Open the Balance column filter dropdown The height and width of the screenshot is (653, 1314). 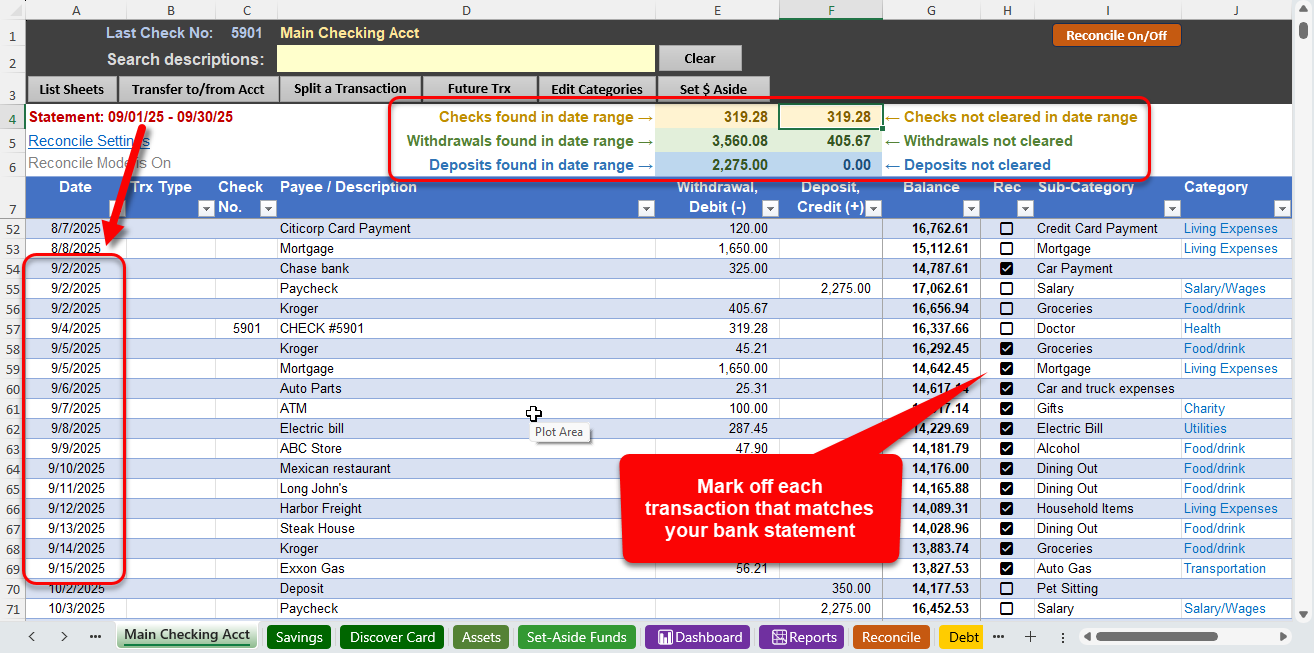[x=969, y=209]
